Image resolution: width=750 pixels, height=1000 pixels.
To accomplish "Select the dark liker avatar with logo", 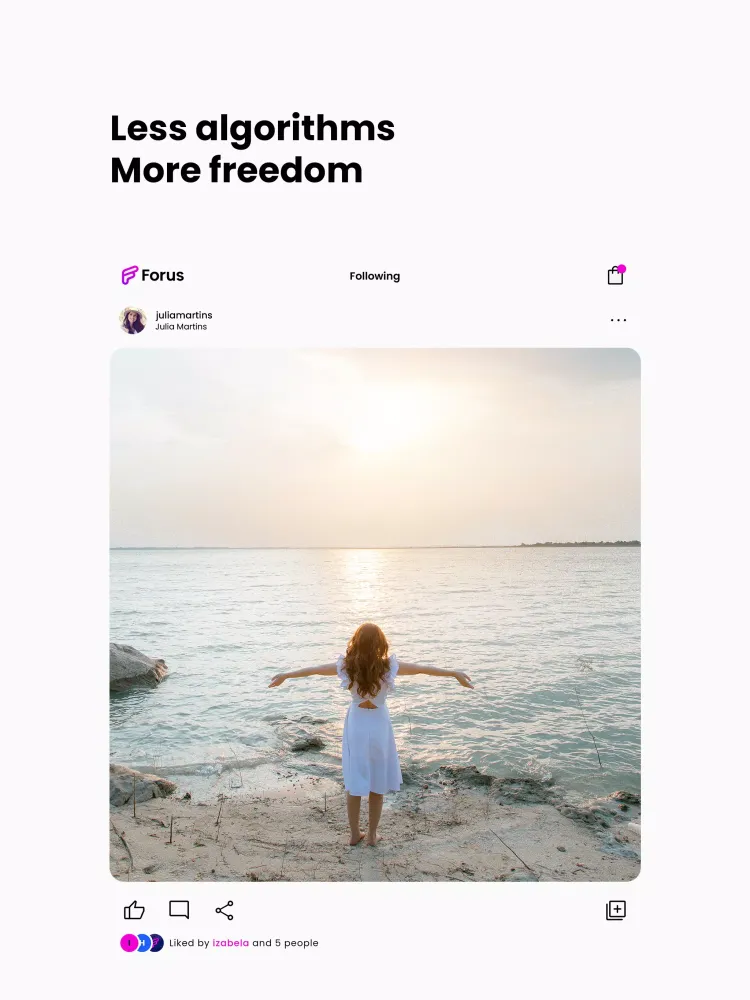I will (x=157, y=943).
